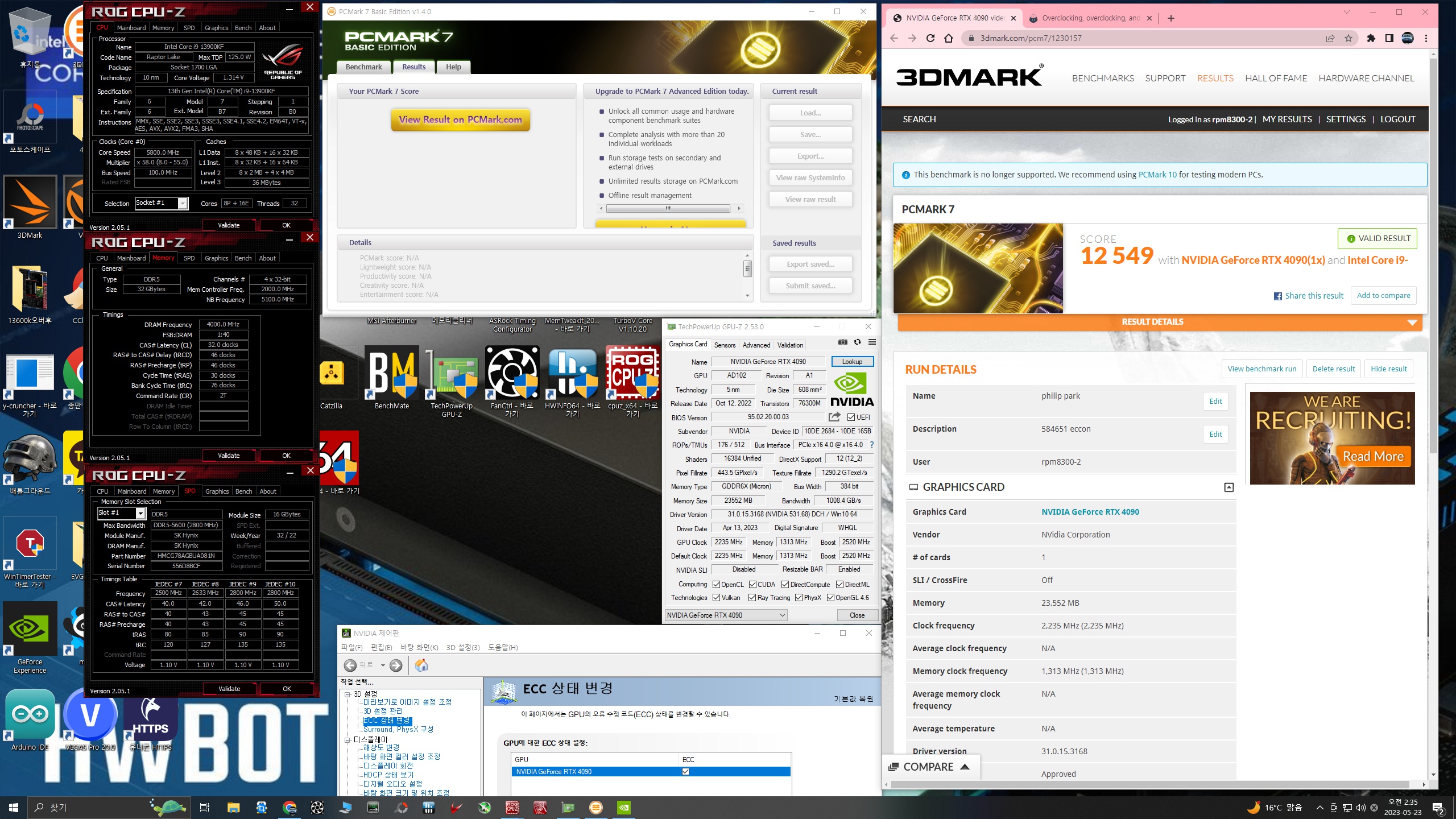
Task: Open the FanCtrl desktop shortcut
Action: pyautogui.click(x=512, y=382)
